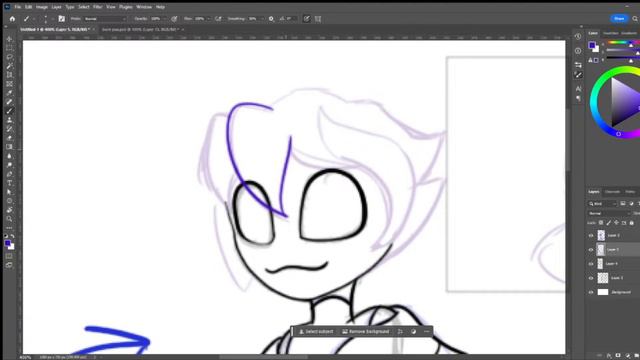The image size is (640, 360).
Task: Select the Frame tool
Action: click(x=9, y=84)
